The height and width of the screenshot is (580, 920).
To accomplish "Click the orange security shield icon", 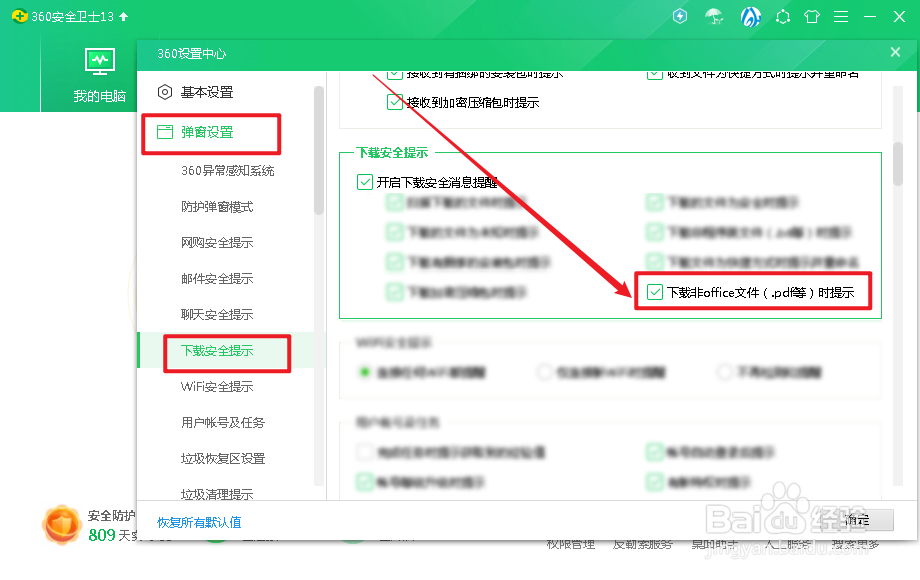I will click(x=61, y=524).
